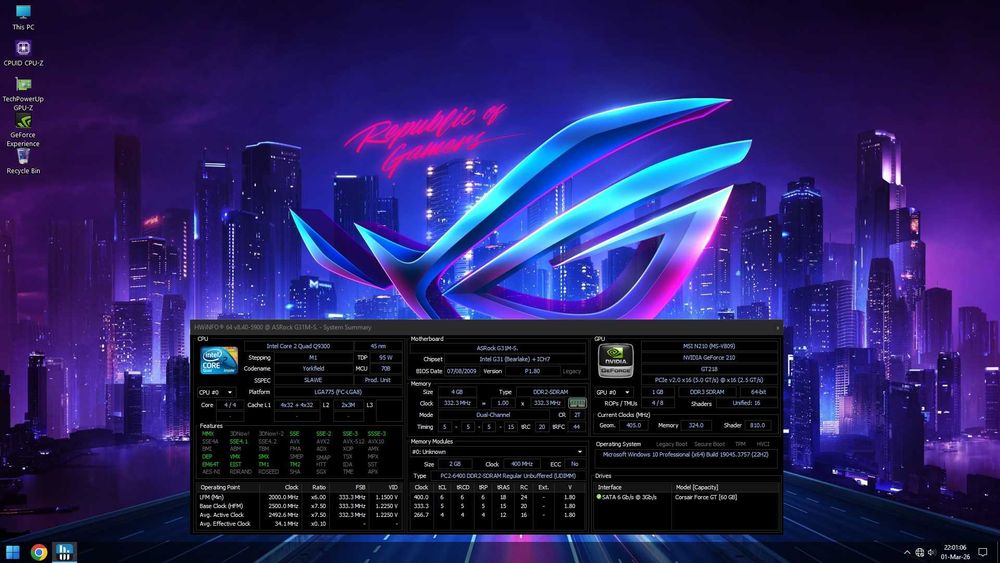This screenshot has width=1000, height=563.
Task: Open the volume tray icon
Action: 932,552
